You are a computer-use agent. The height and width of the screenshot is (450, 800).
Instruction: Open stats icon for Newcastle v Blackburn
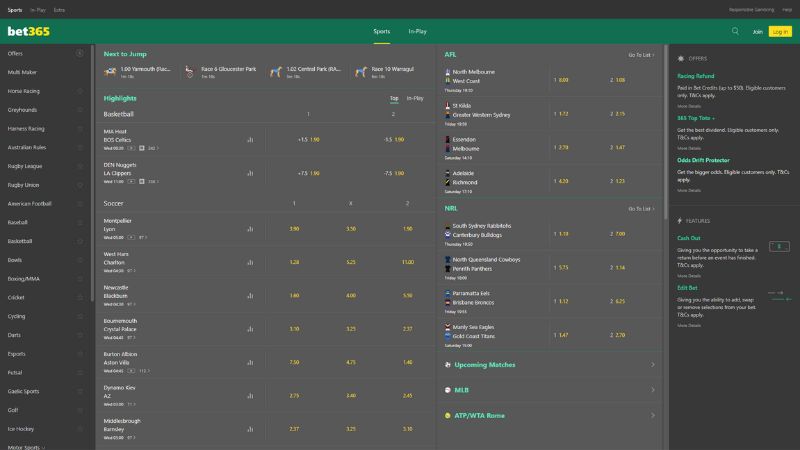(250, 295)
